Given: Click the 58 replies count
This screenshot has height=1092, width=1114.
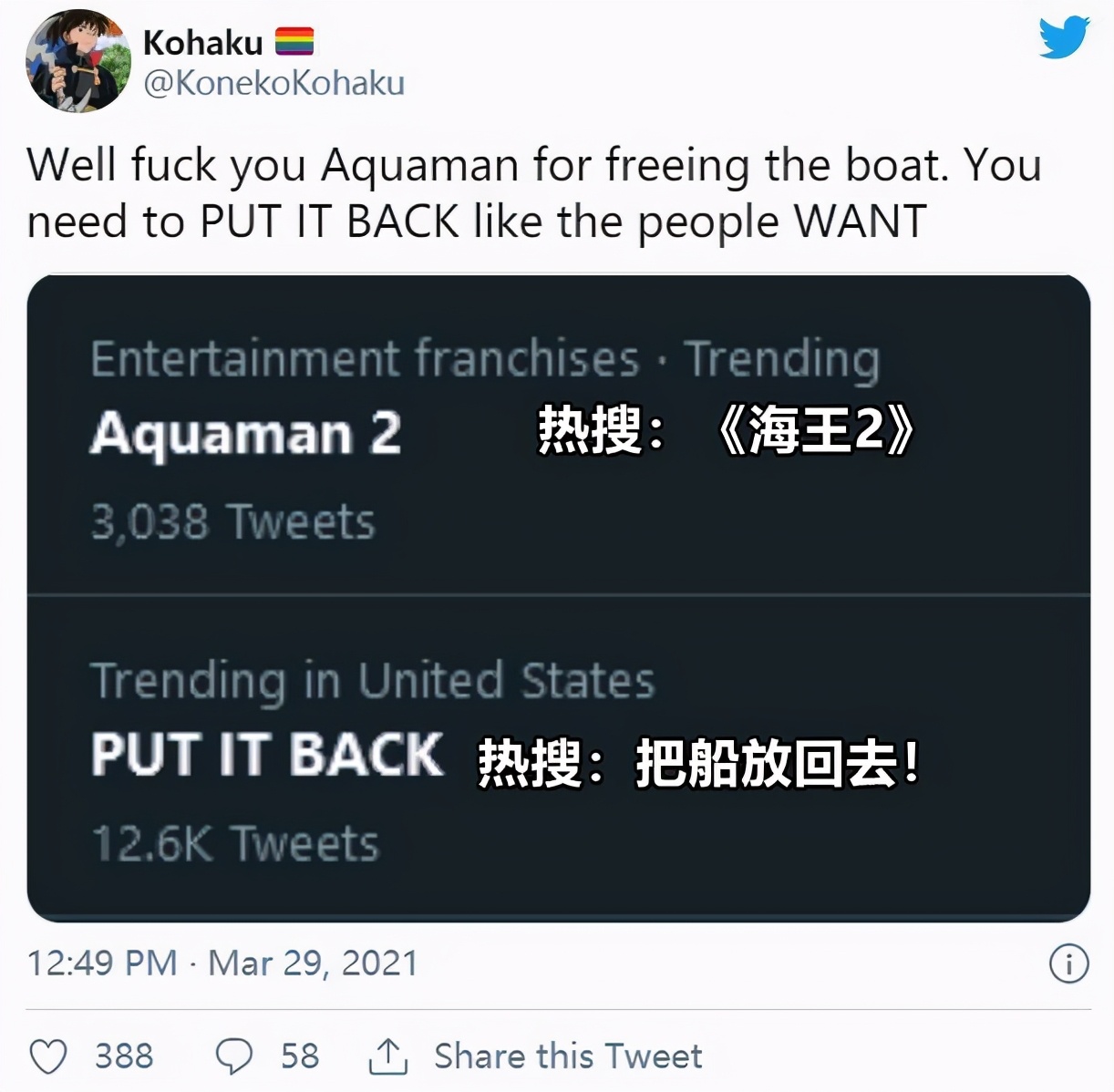Looking at the screenshot, I should coord(300,1056).
